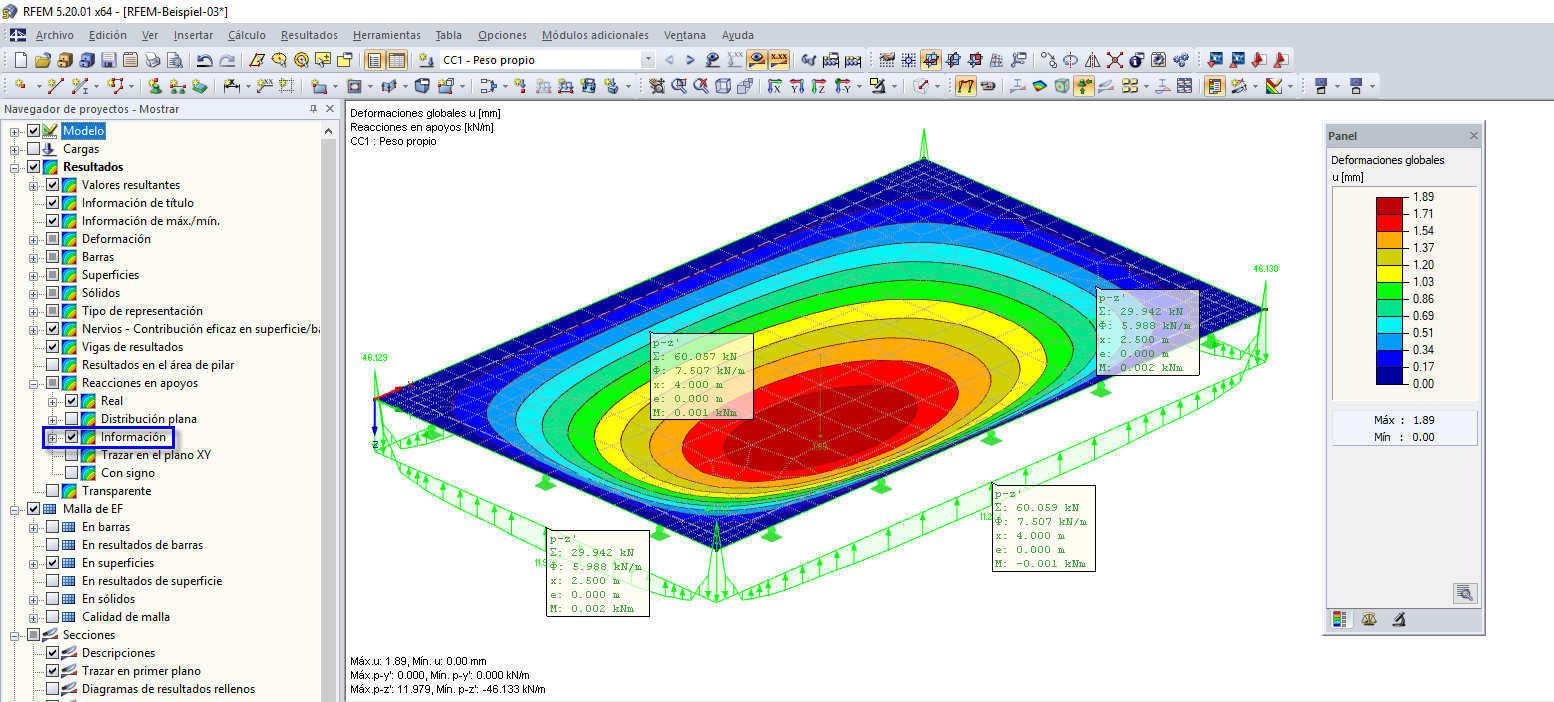This screenshot has height=702, width=1554.
Task: Uncheck Información de título checkbox
Action: coord(53,203)
